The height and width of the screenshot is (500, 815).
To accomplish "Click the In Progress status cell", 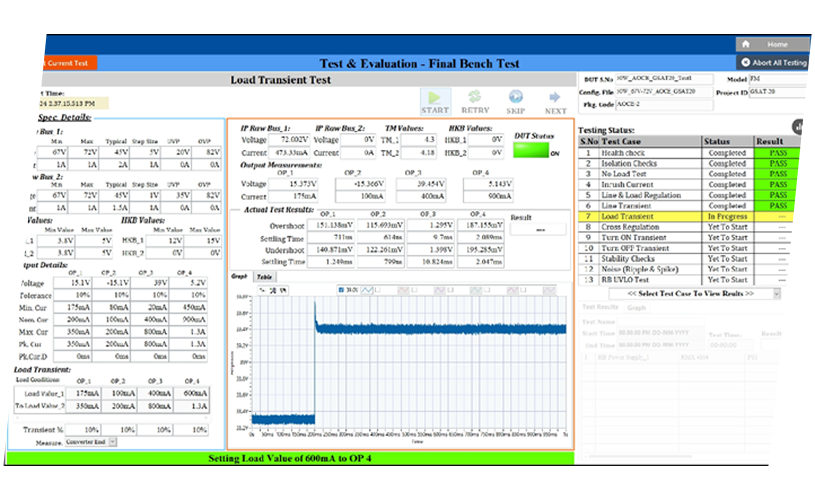I will point(727,216).
